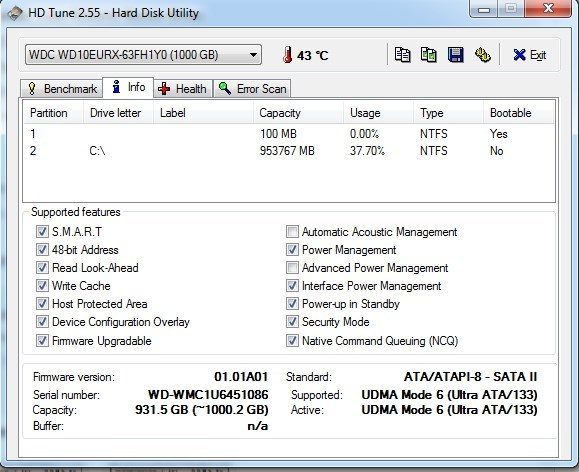Click standard value ATA/ATAPI-8 - SATA II

(470, 377)
